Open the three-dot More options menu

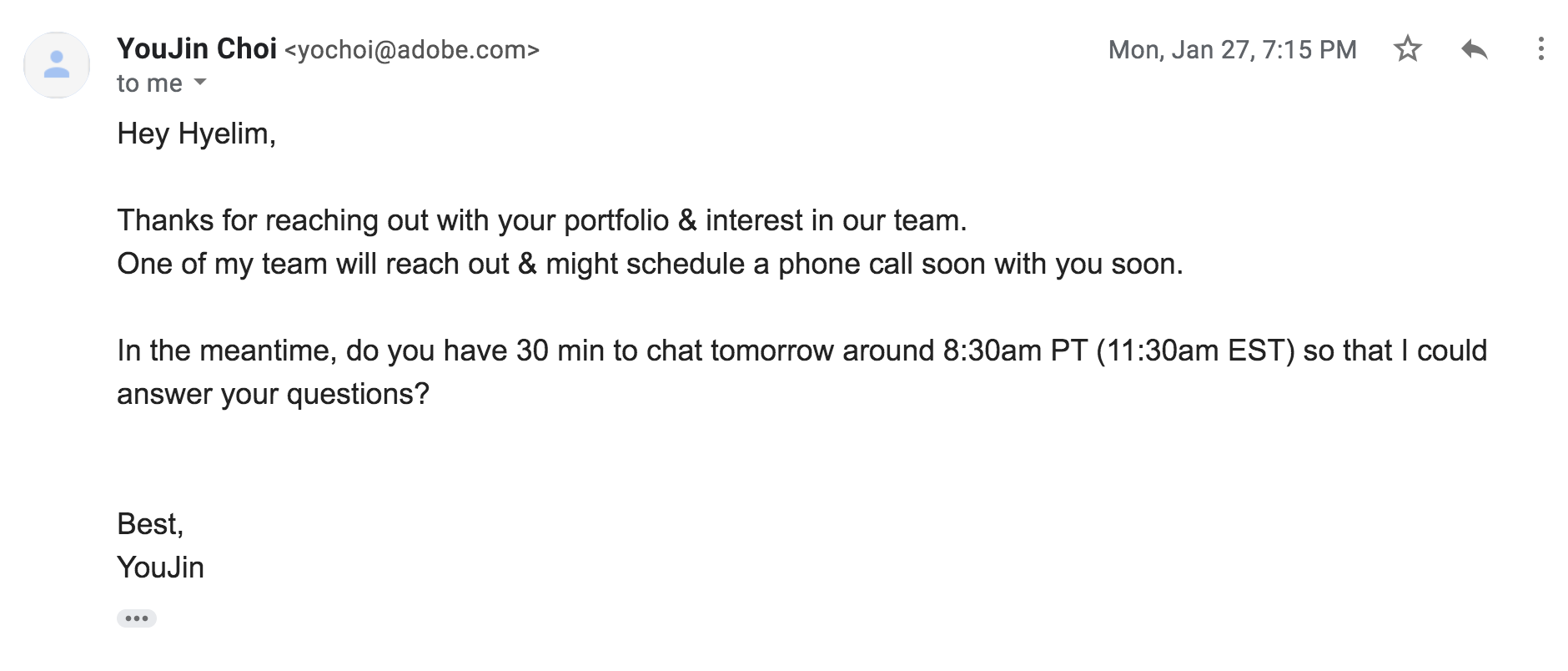pyautogui.click(x=1540, y=49)
